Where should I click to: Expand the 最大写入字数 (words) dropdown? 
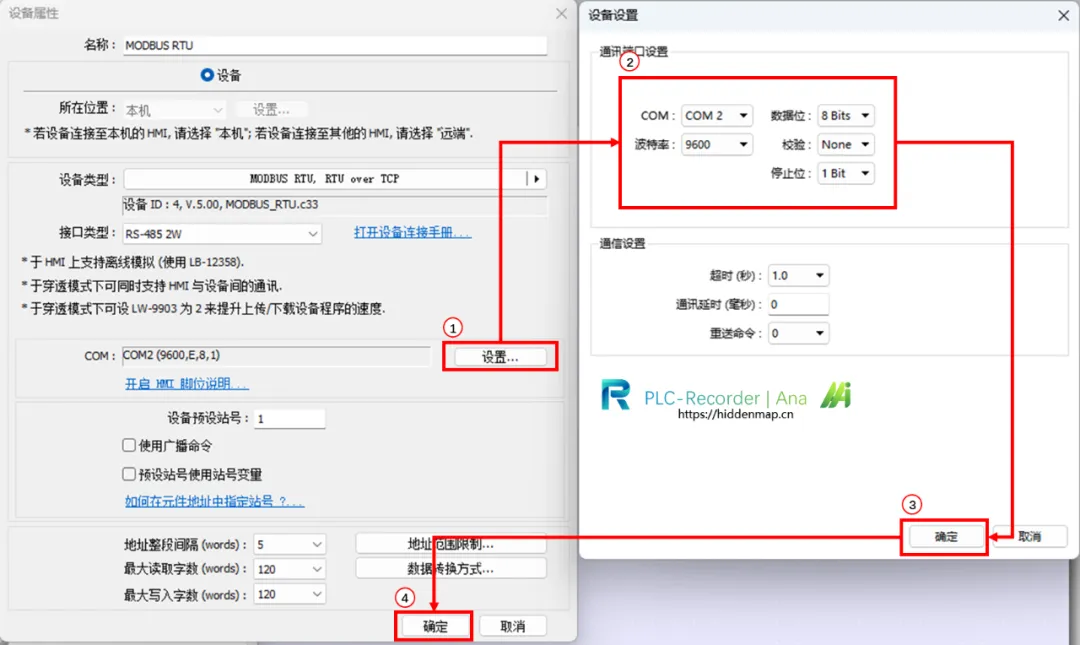(x=289, y=594)
